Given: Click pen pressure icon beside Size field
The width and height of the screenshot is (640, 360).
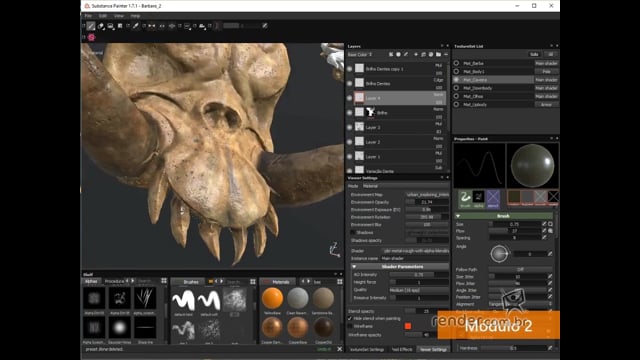Looking at the screenshot, I should [544, 224].
